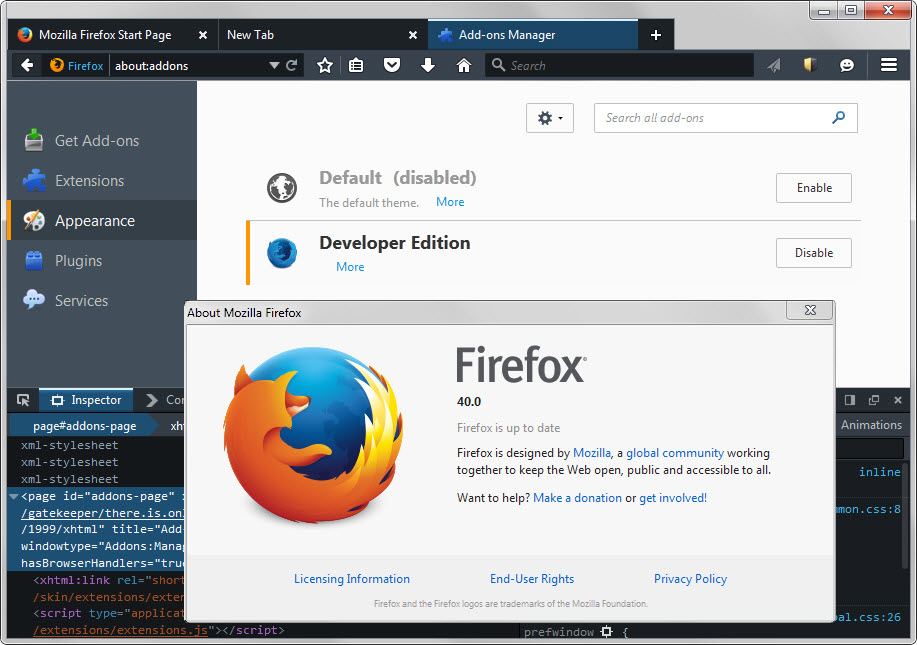Screen dimensions: 917x645
Task: Open the hamburger menu
Action: (889, 65)
